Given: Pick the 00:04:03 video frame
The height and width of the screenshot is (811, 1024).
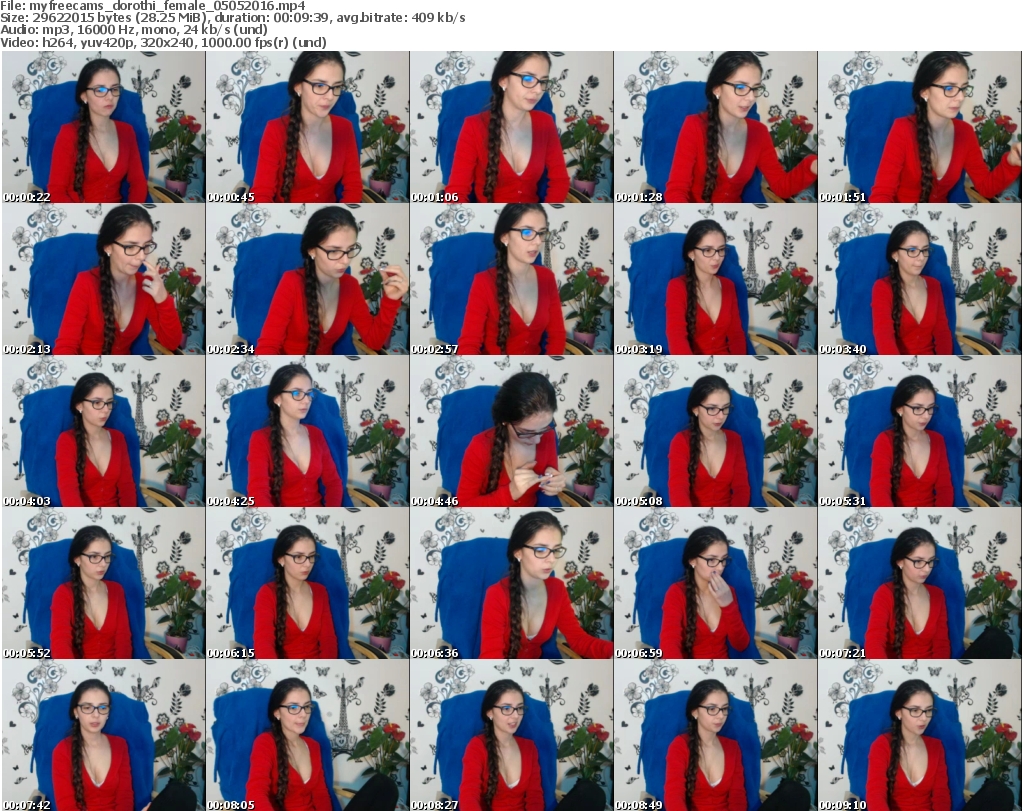Looking at the screenshot, I should point(103,432).
